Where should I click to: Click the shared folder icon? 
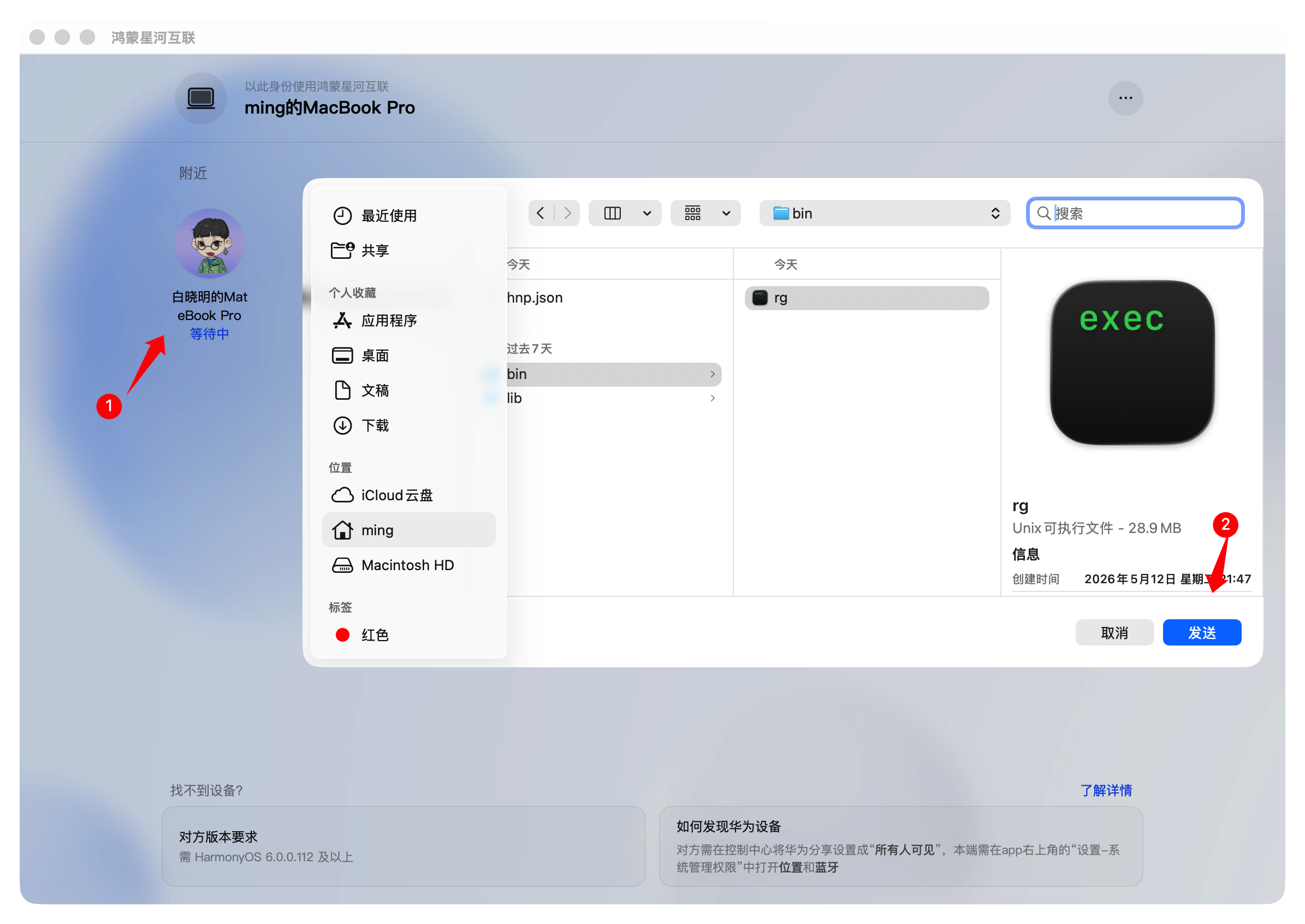pos(342,250)
